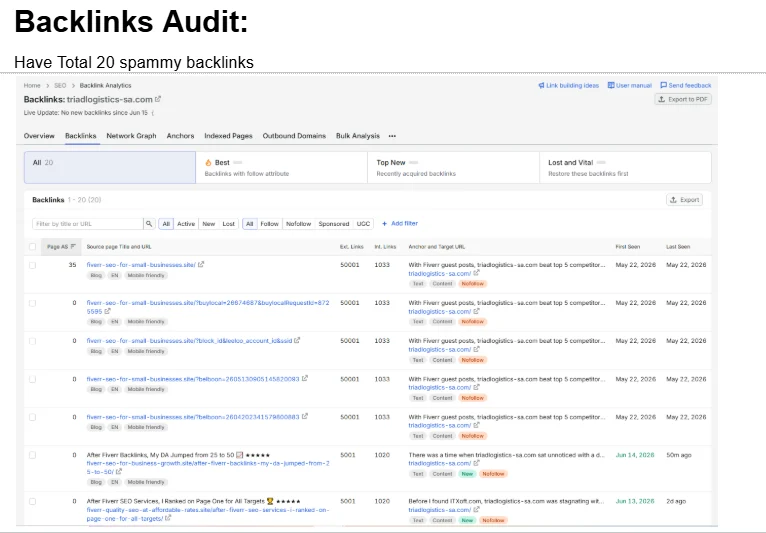Filter backlinks by New status
The image size is (766, 533).
(x=209, y=224)
